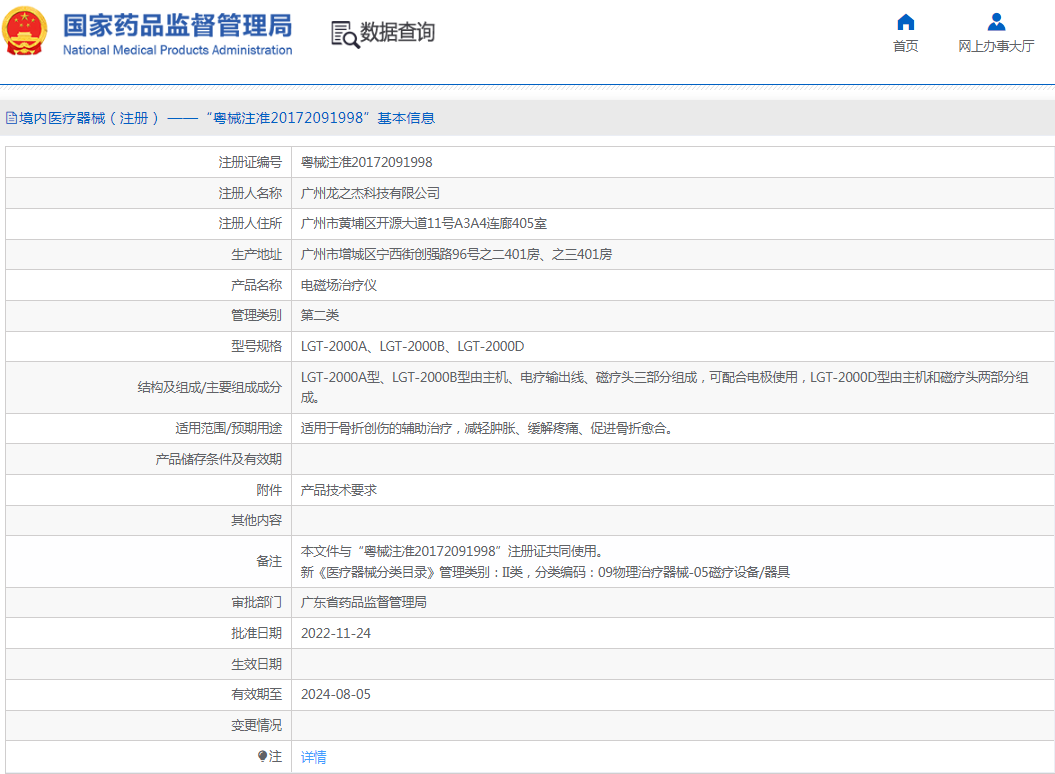Click the 国家药品监督管理局 title
Screen dimensions: 1055x774
(178, 26)
